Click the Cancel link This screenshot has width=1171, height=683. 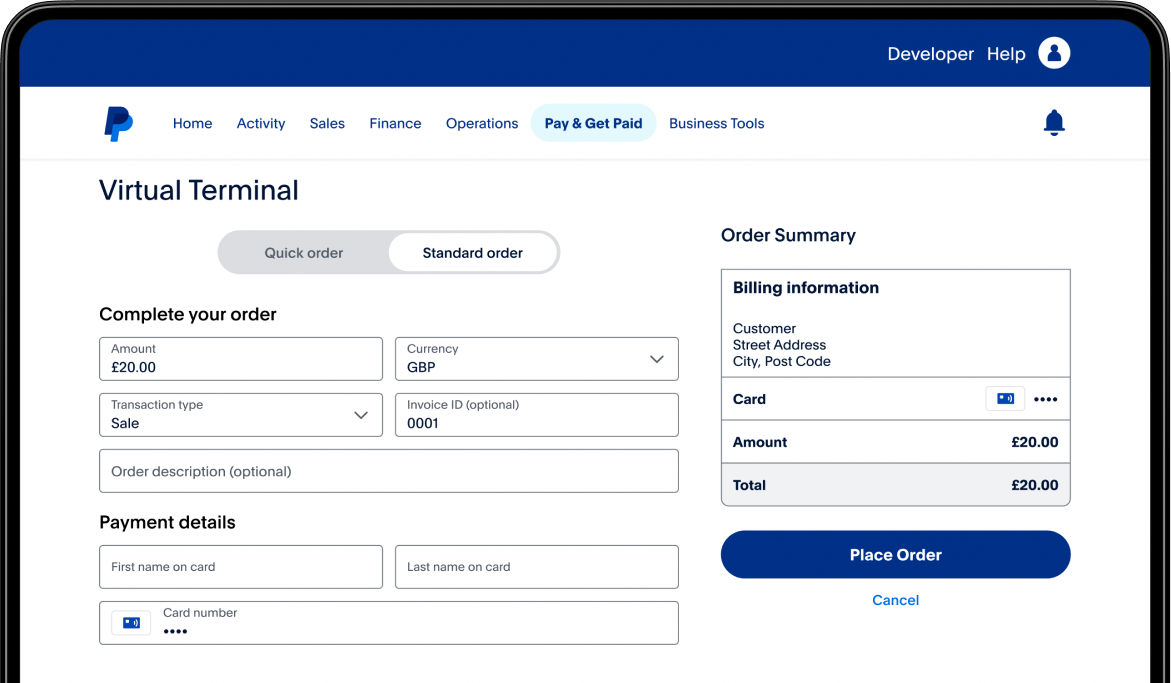[x=895, y=600]
